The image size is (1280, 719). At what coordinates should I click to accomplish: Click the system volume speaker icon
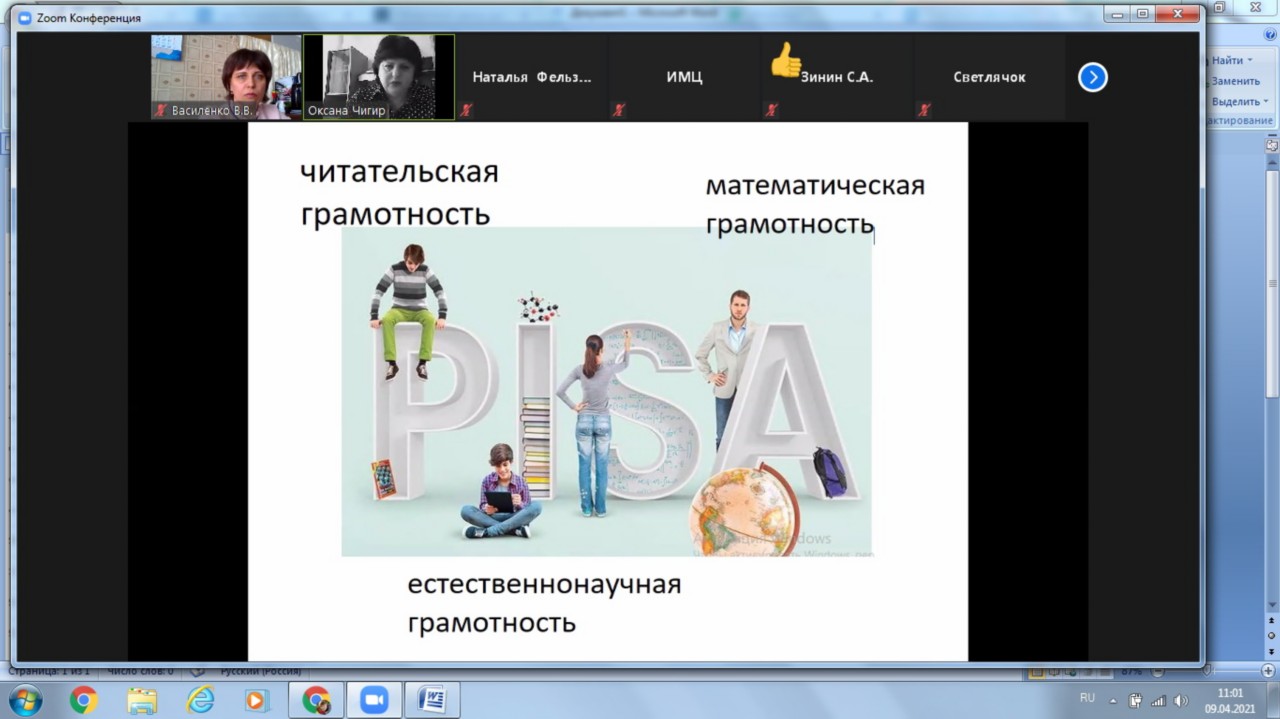[x=1181, y=700]
